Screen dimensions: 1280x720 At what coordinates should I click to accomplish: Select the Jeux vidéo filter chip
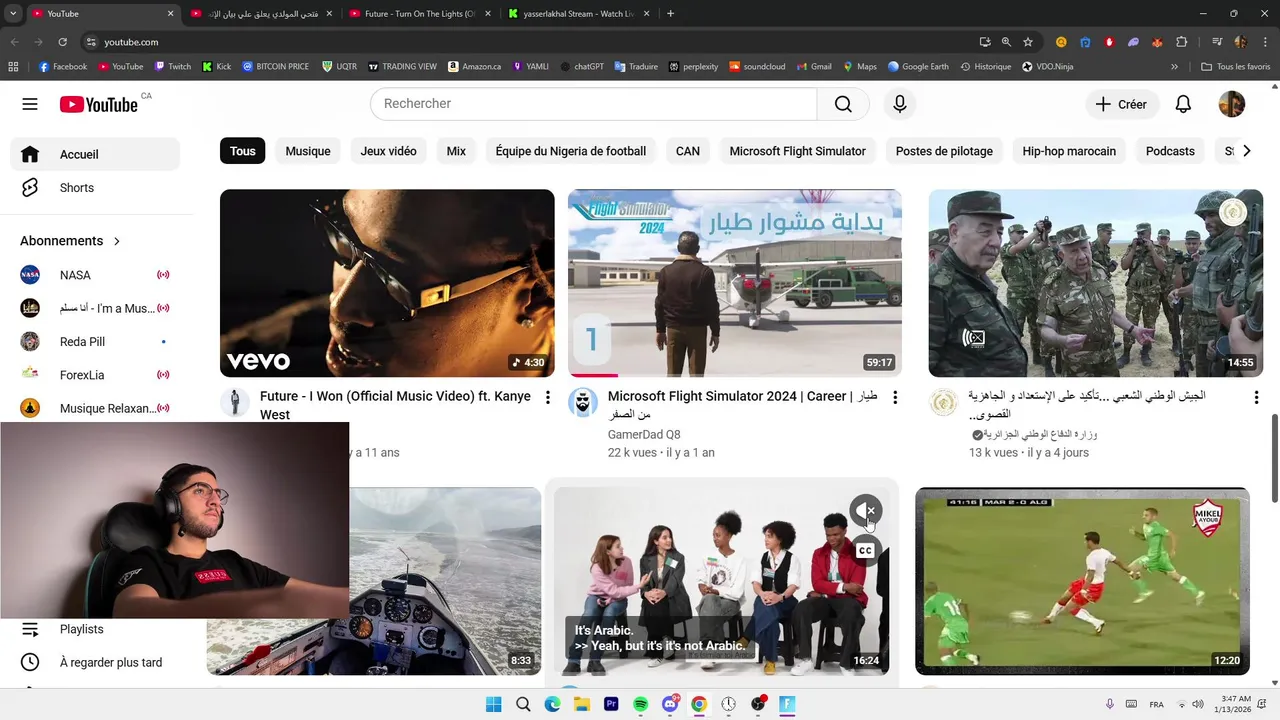coord(388,151)
